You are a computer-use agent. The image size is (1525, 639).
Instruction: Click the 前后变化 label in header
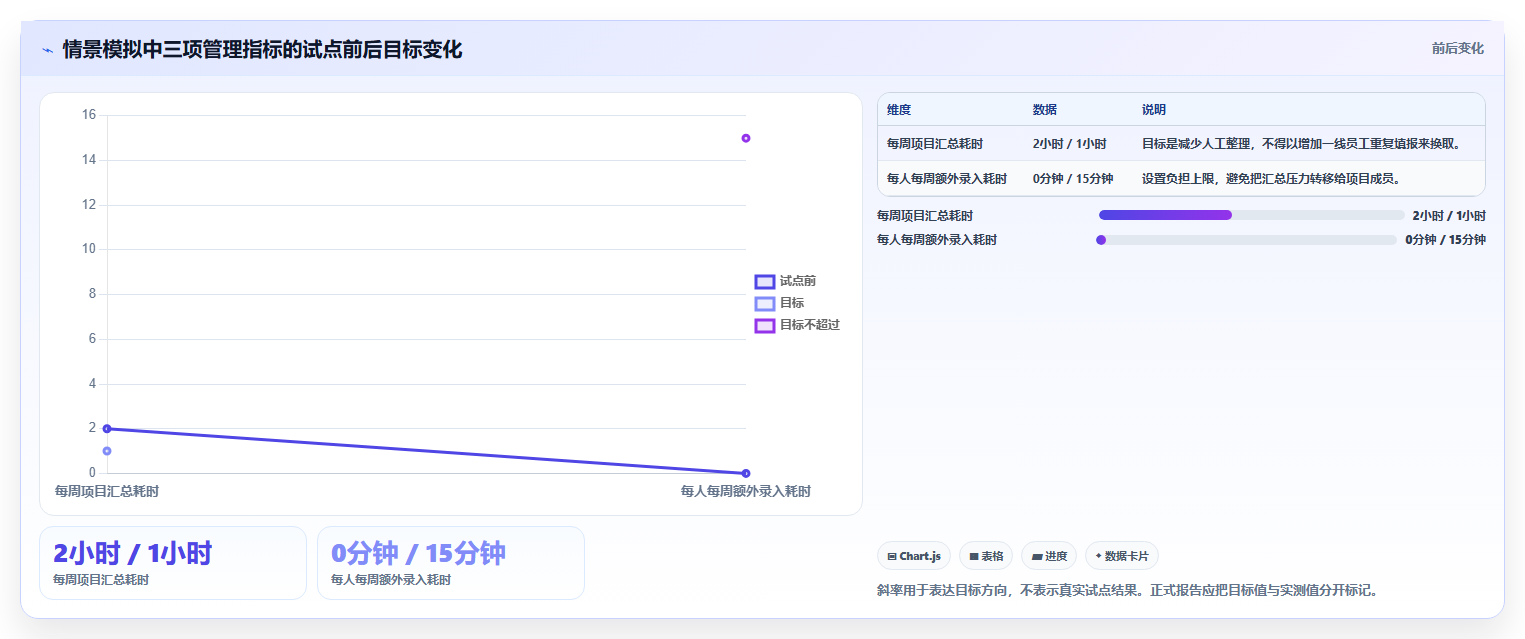pyautogui.click(x=1457, y=48)
